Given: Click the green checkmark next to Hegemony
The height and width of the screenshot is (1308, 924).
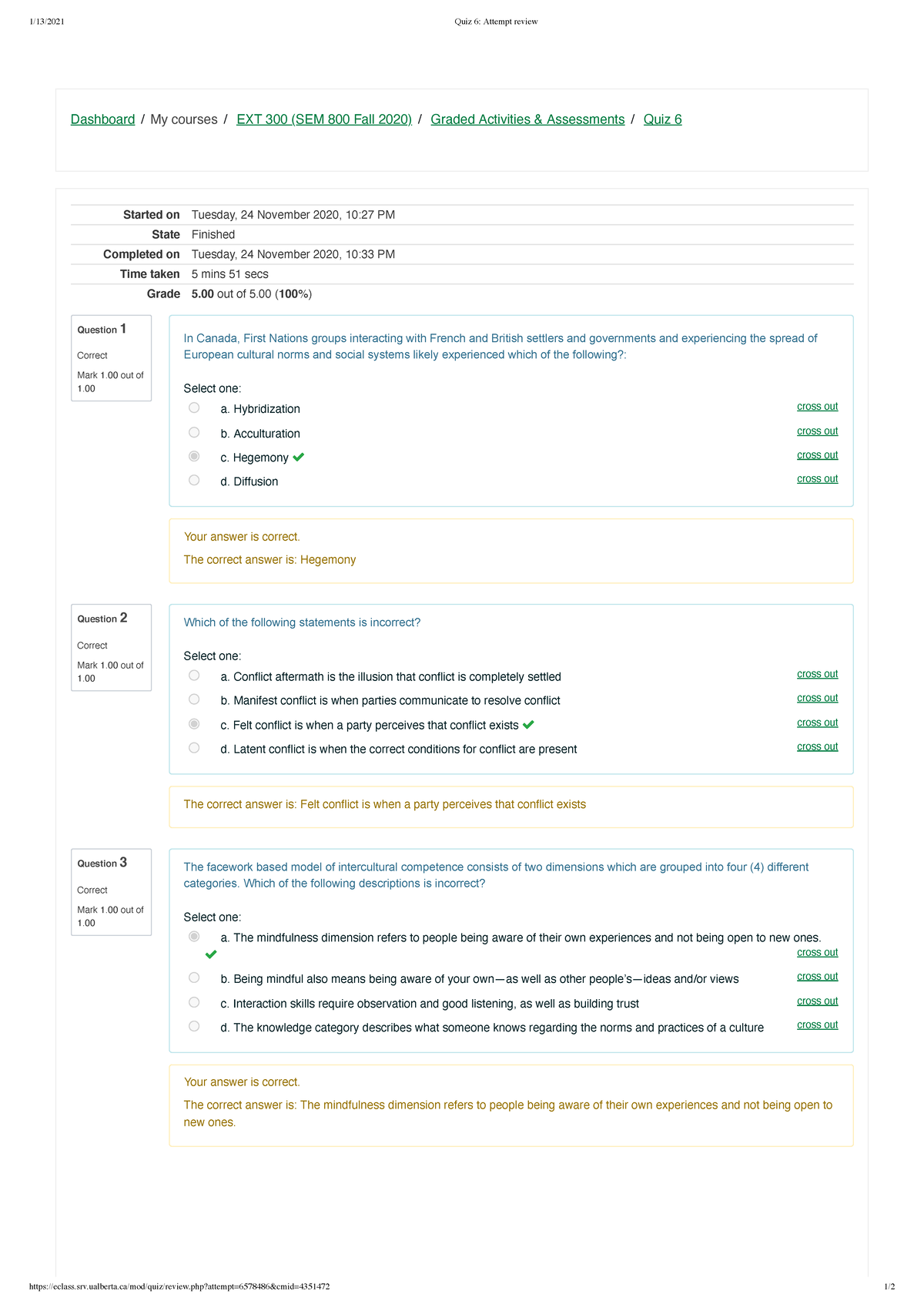Looking at the screenshot, I should coord(299,457).
